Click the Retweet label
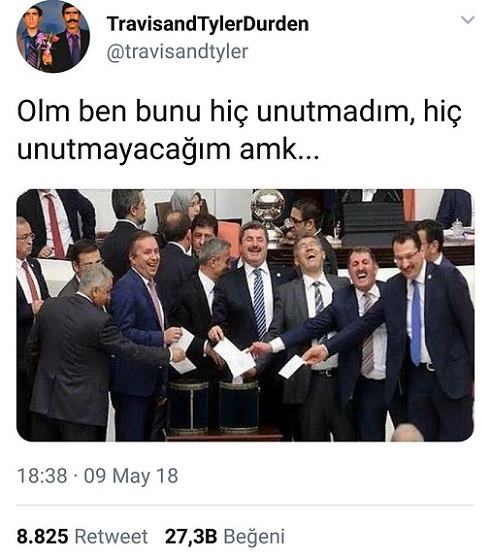The width and height of the screenshot is (491, 559). (111, 537)
